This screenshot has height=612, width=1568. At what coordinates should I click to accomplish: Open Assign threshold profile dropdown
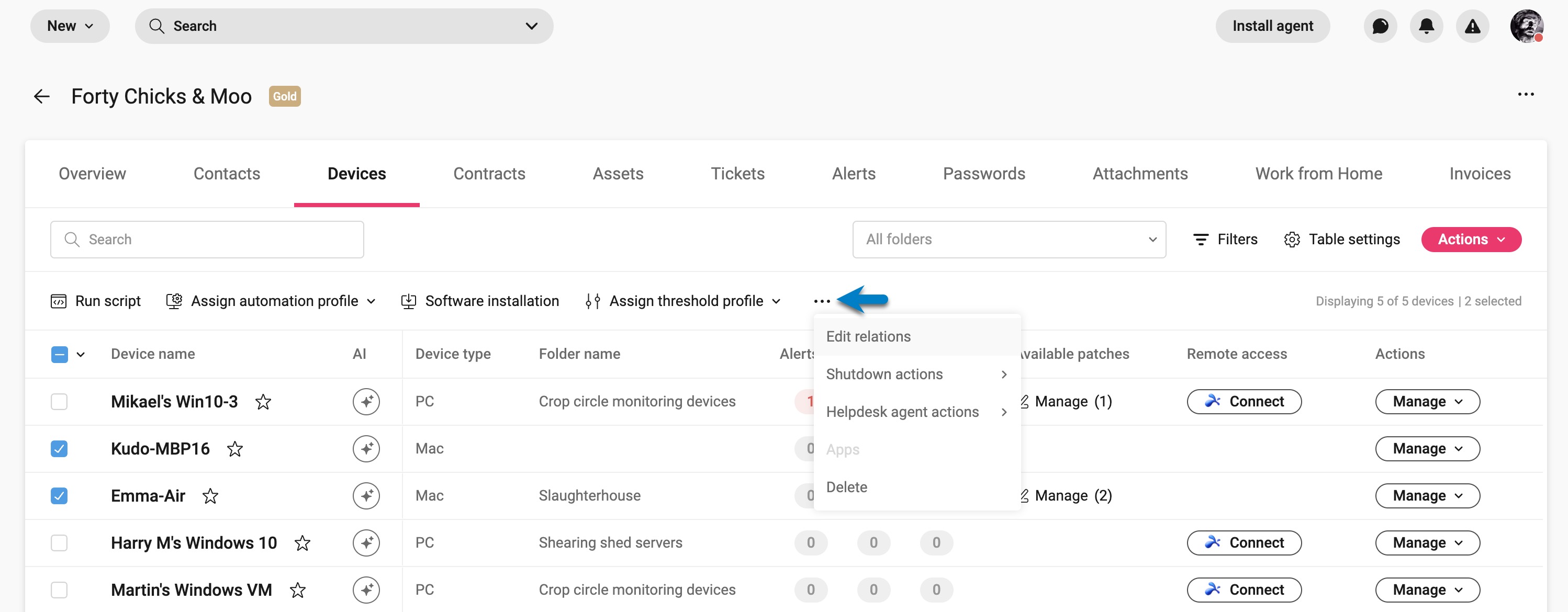click(683, 301)
